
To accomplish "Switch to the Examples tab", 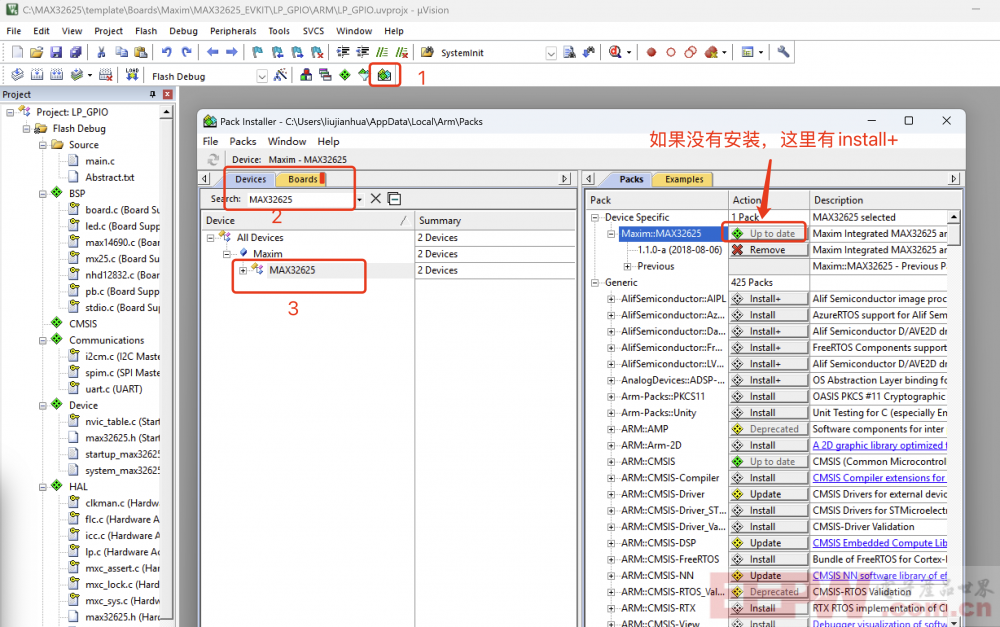I will click(x=684, y=179).
